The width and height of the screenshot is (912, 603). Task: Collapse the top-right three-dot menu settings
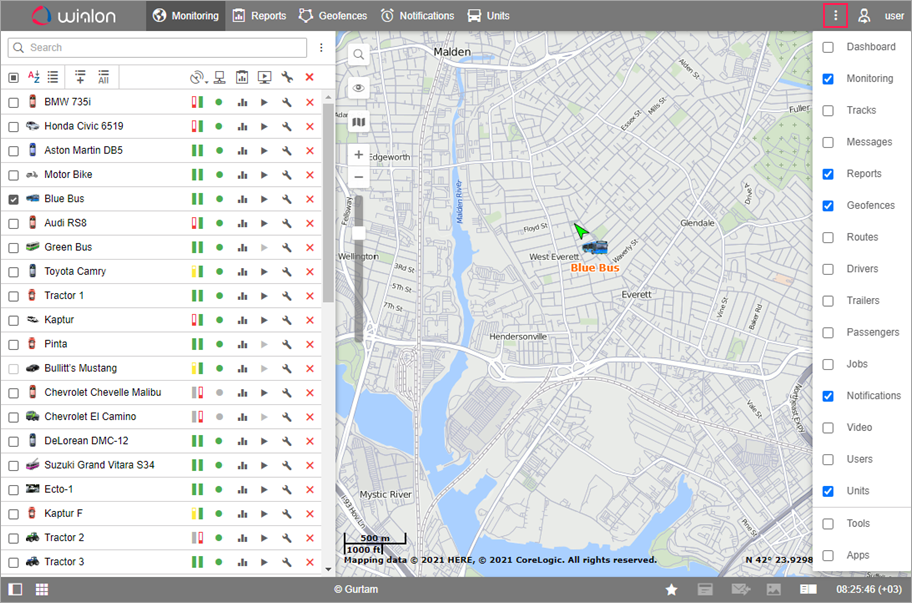(x=836, y=16)
